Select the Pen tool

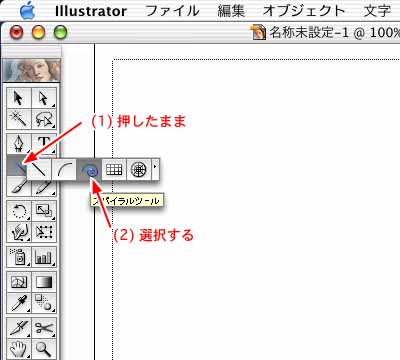coord(19,144)
